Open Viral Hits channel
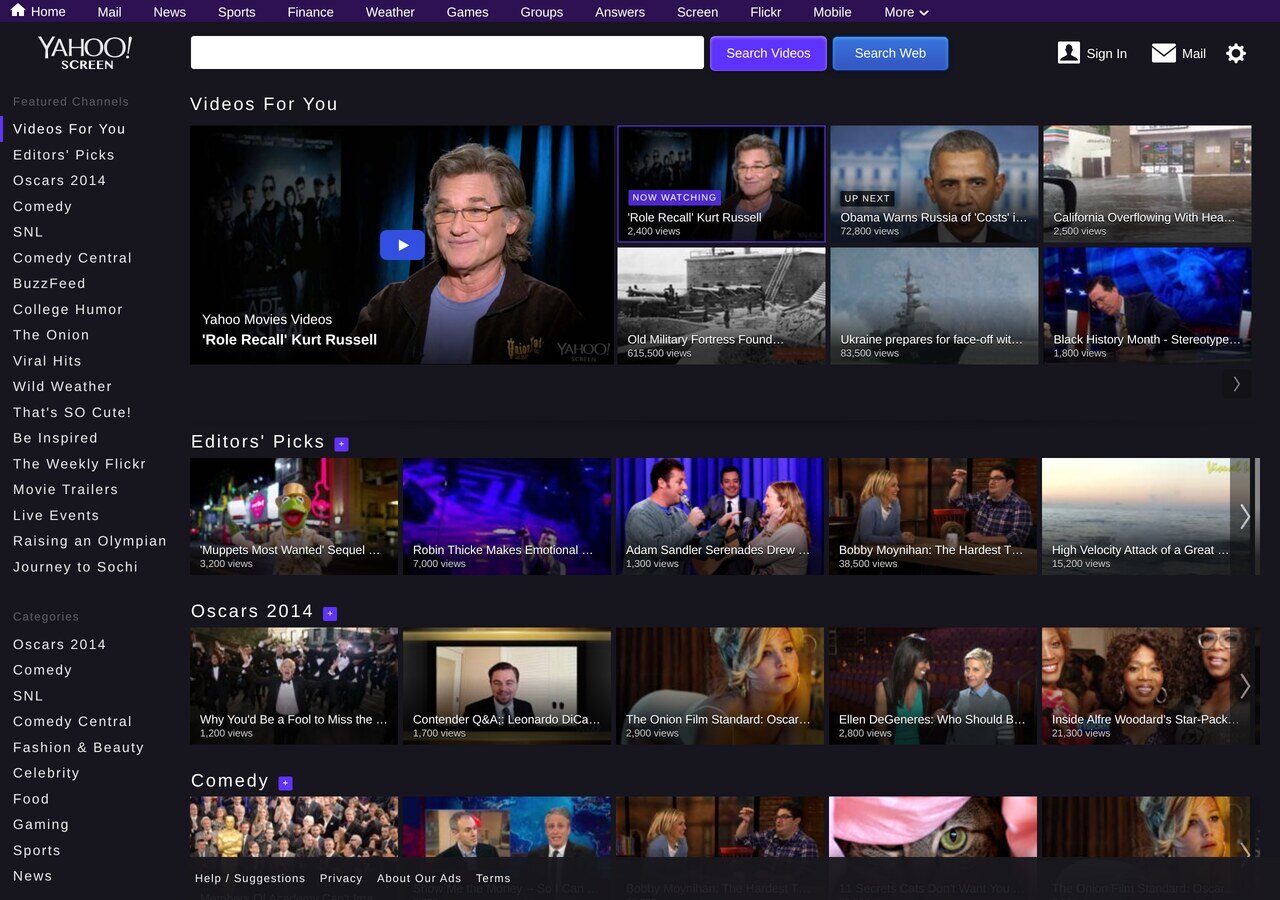The image size is (1280, 900). tap(47, 361)
